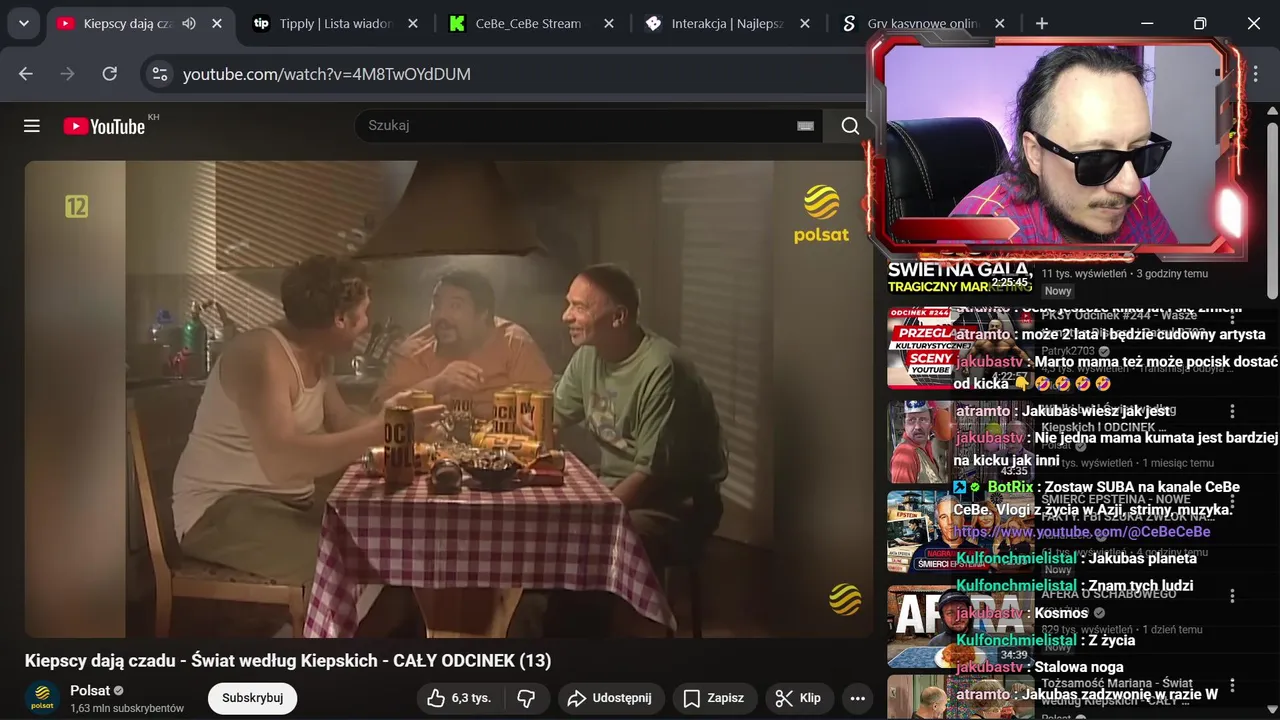
Task: Click the 1,63 mln subskrybentów text
Action: (x=127, y=708)
